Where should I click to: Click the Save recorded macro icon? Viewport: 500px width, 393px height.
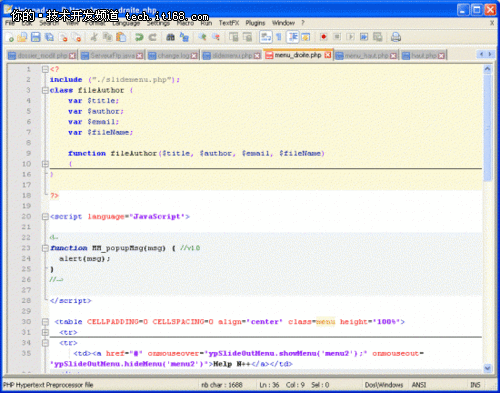coord(378,37)
